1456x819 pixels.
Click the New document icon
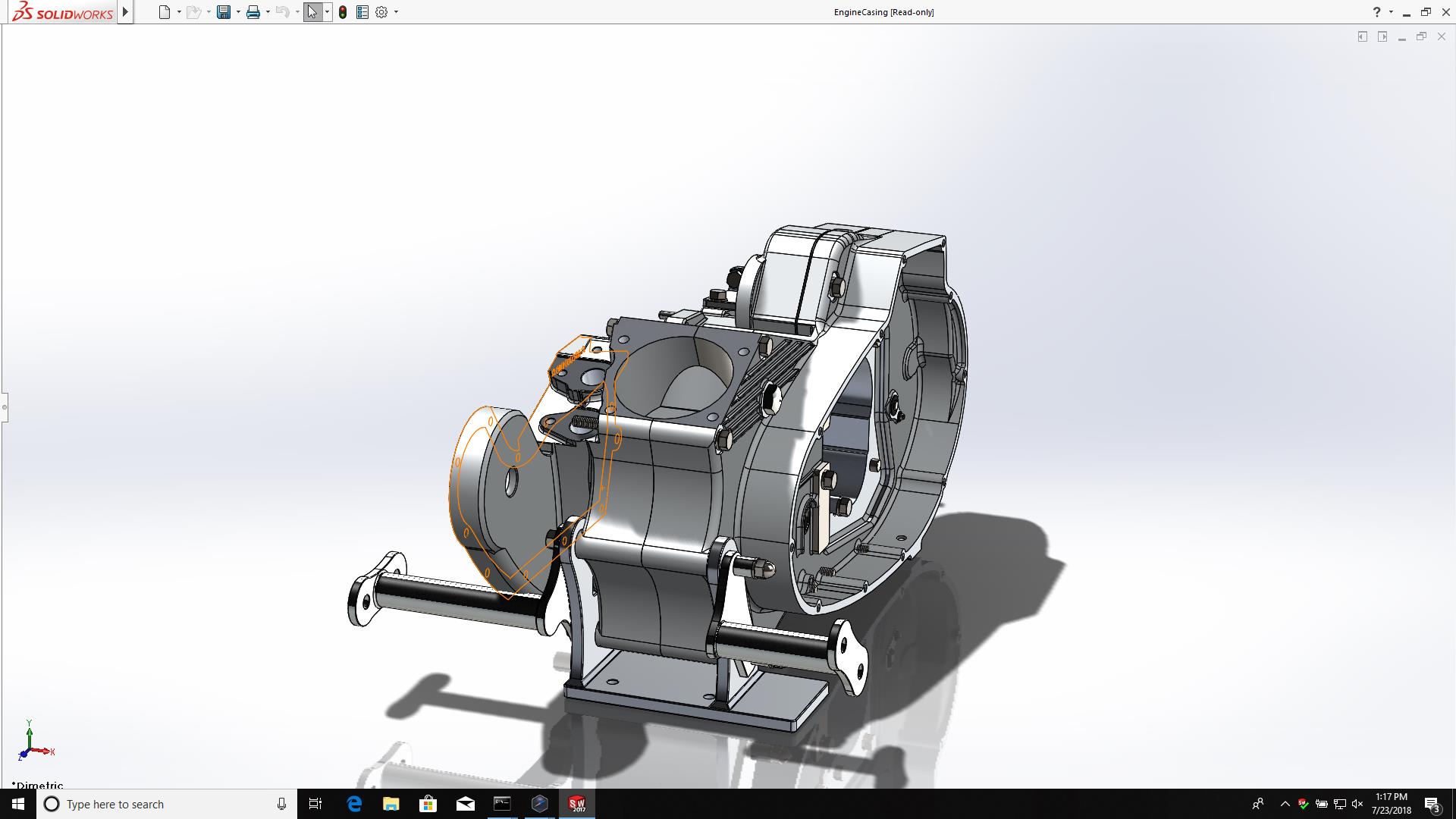[165, 12]
